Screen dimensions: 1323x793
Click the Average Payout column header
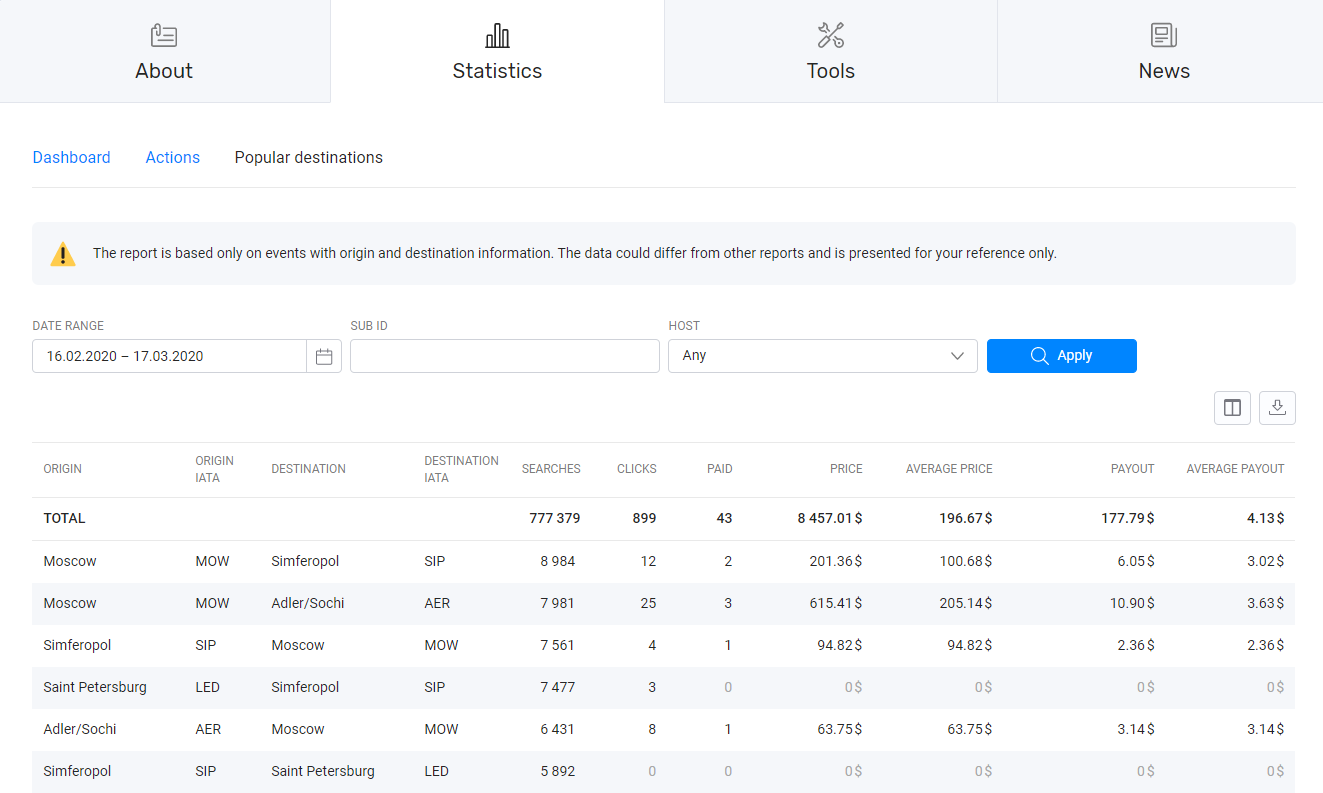(1235, 469)
